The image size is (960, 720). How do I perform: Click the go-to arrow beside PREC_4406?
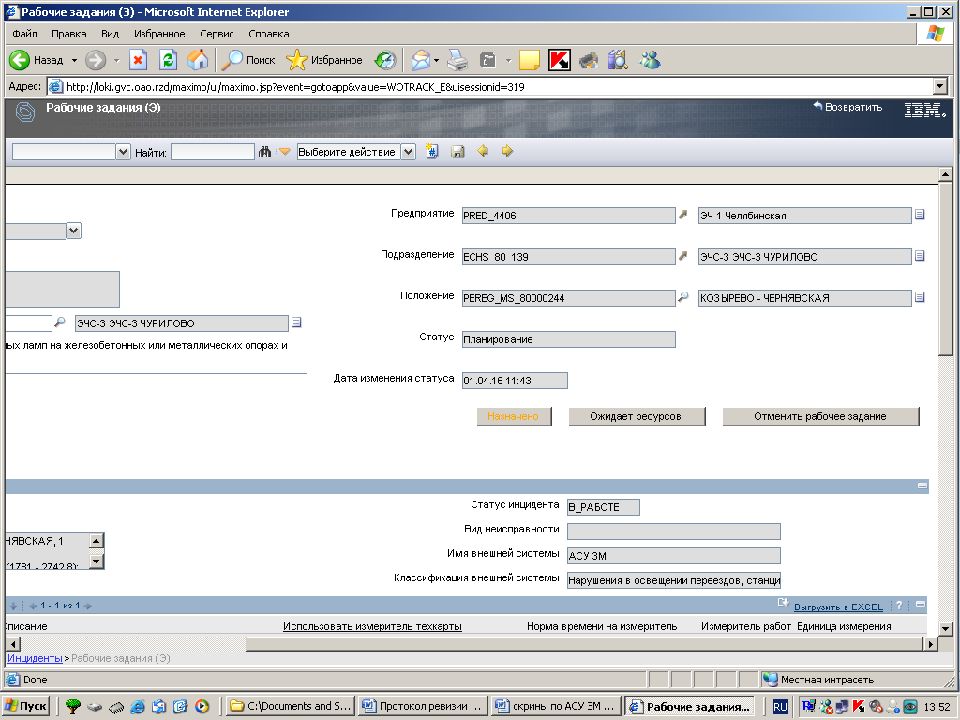tap(683, 215)
